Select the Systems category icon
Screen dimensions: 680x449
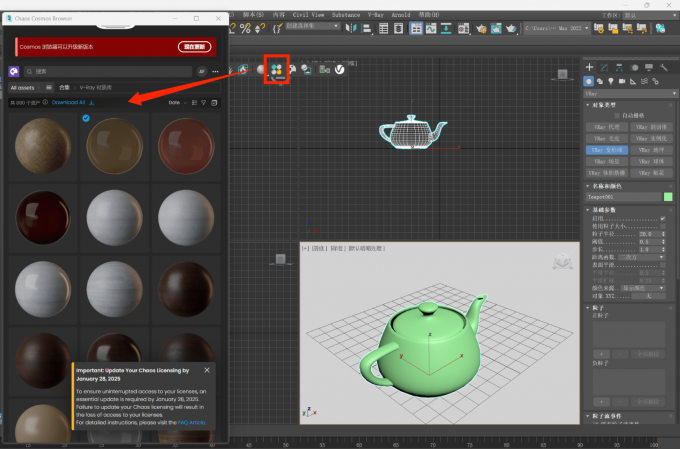[x=655, y=81]
